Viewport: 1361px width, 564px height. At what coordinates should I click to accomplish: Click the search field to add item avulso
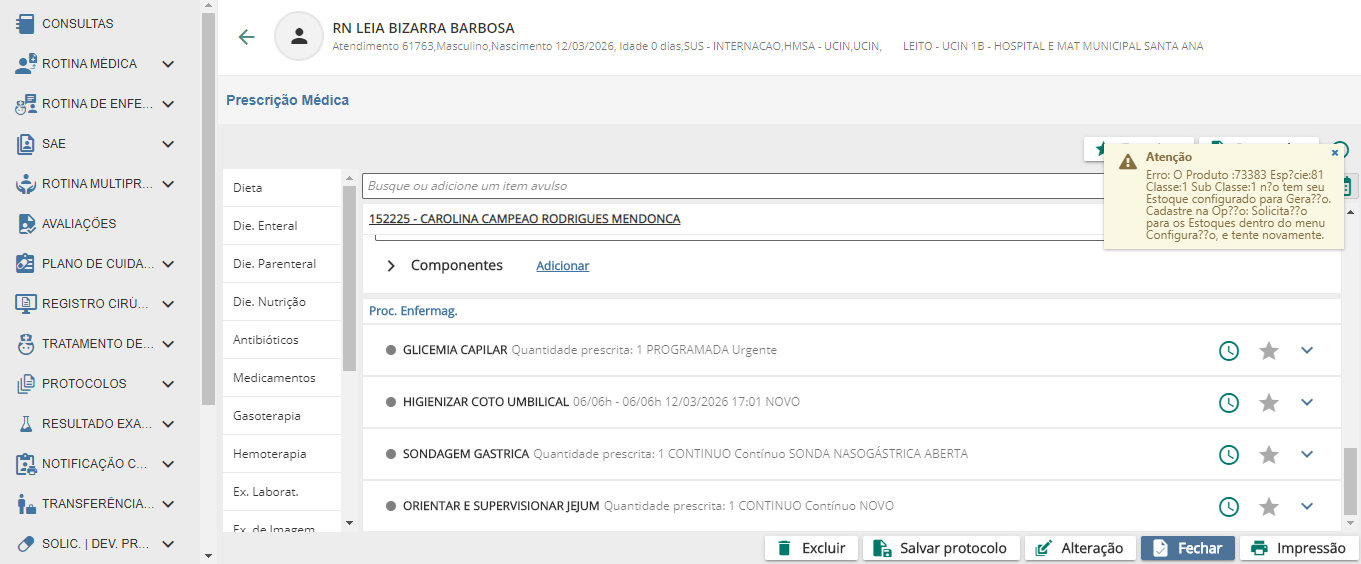point(730,186)
